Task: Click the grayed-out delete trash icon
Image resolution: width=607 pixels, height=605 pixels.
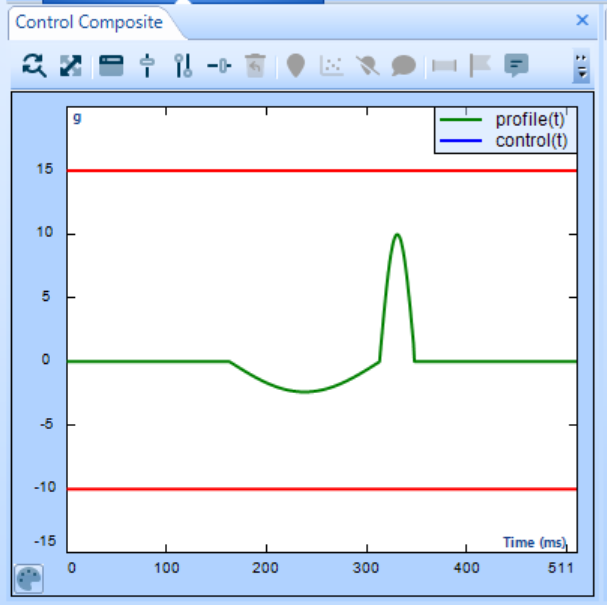Action: coord(255,66)
